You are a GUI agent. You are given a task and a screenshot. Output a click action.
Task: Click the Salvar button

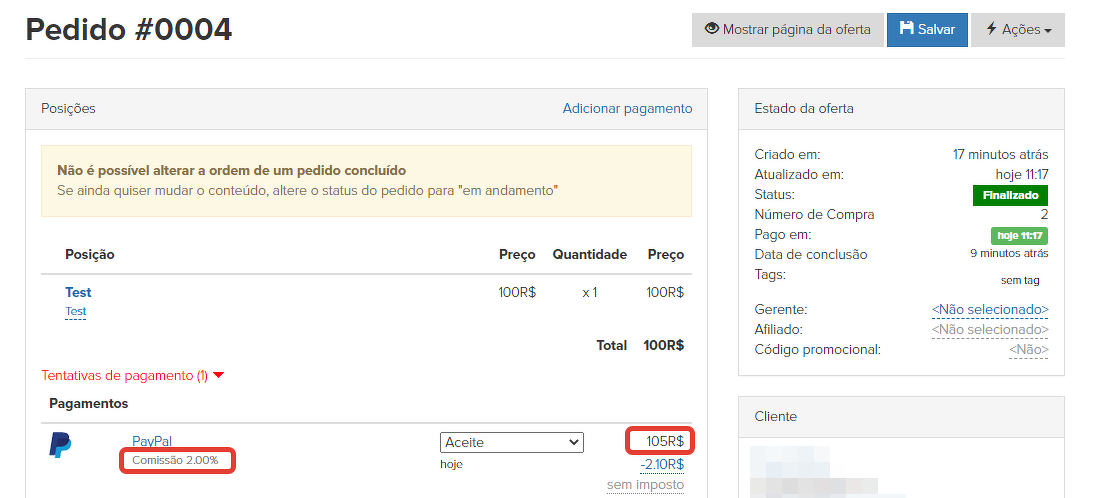coord(927,30)
